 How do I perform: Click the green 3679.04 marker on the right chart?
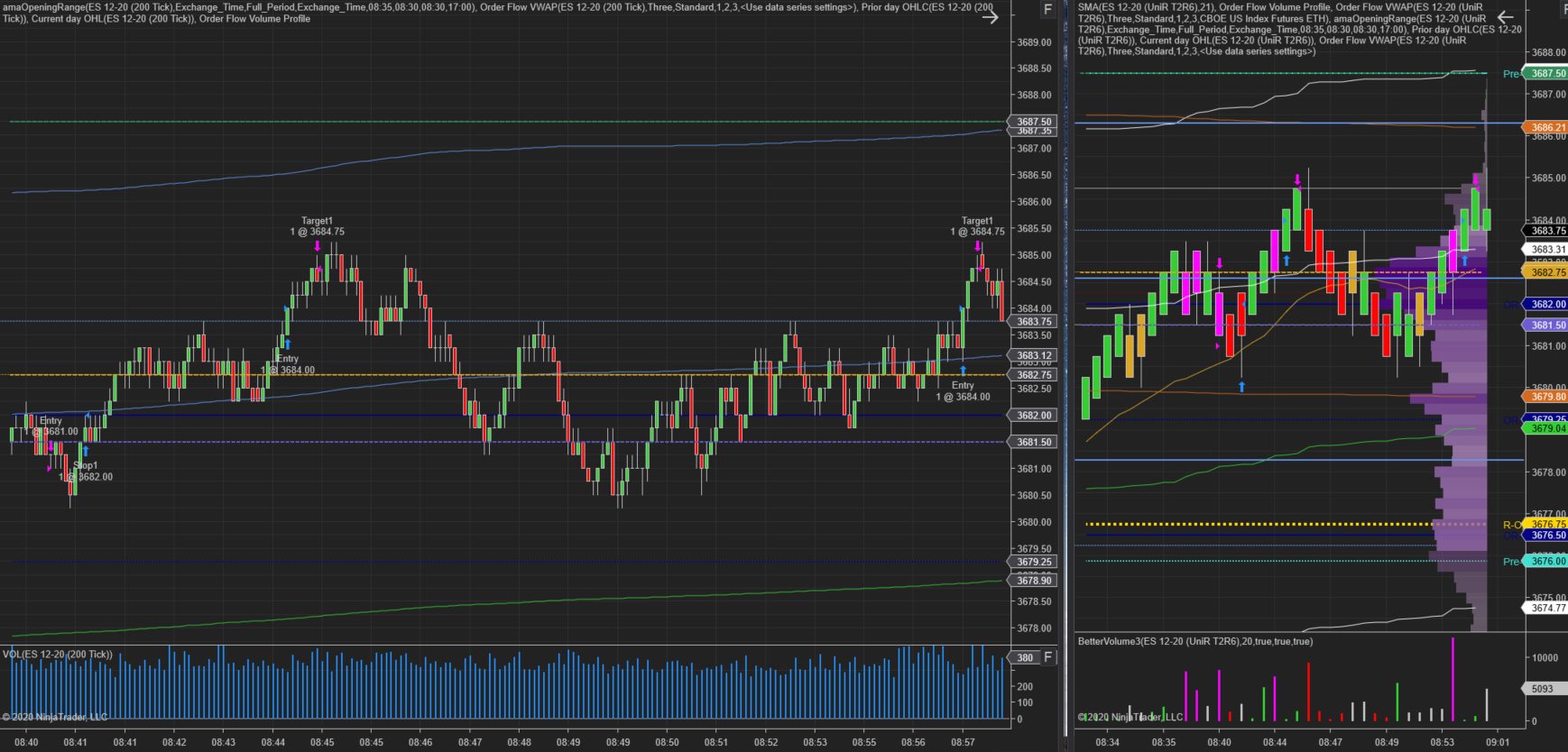[1546, 429]
